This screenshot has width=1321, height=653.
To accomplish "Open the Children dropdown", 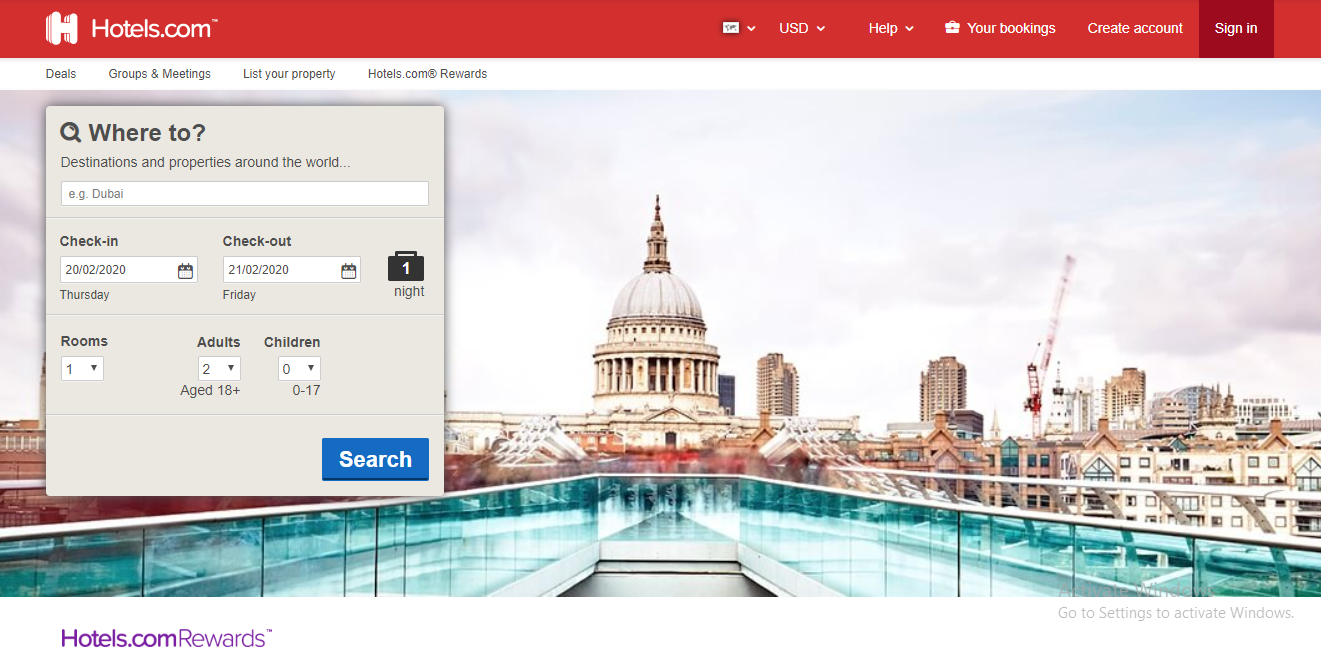I will click(299, 369).
